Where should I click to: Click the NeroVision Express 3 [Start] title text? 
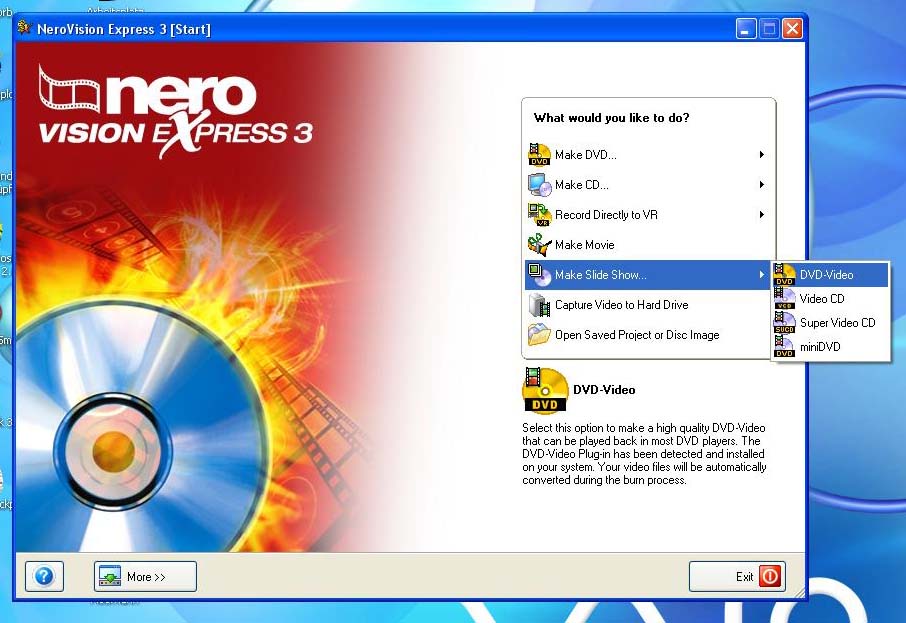pyautogui.click(x=124, y=29)
